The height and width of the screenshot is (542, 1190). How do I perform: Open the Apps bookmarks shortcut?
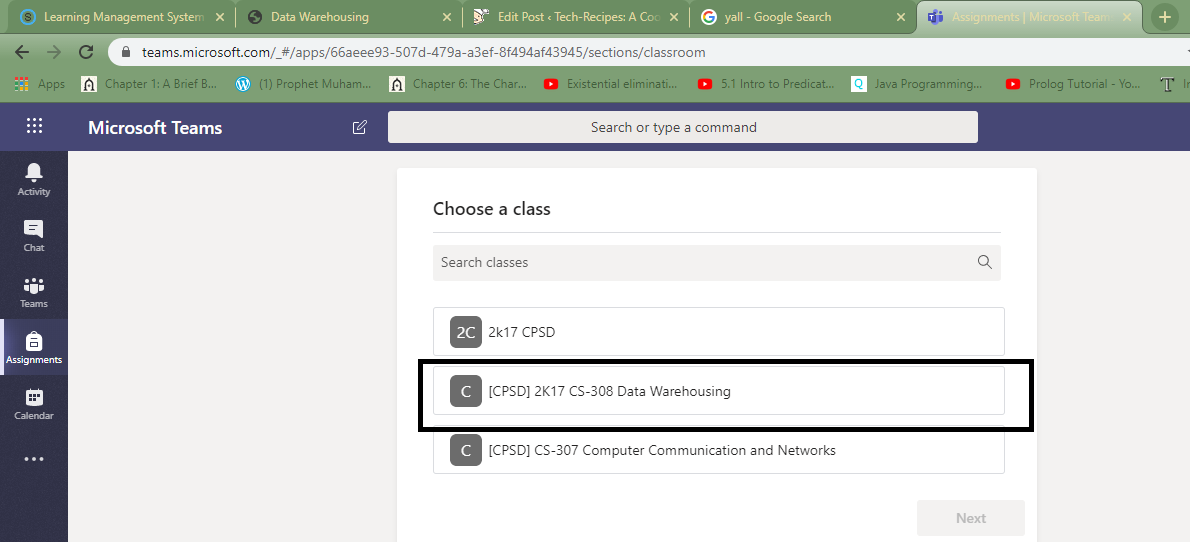(x=40, y=84)
